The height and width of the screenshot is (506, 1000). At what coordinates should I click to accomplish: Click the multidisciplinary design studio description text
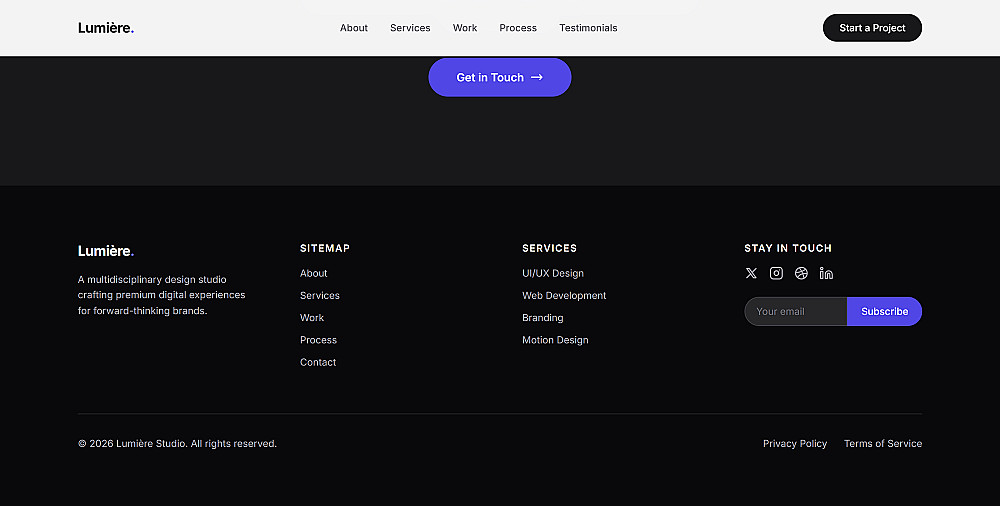click(x=161, y=295)
